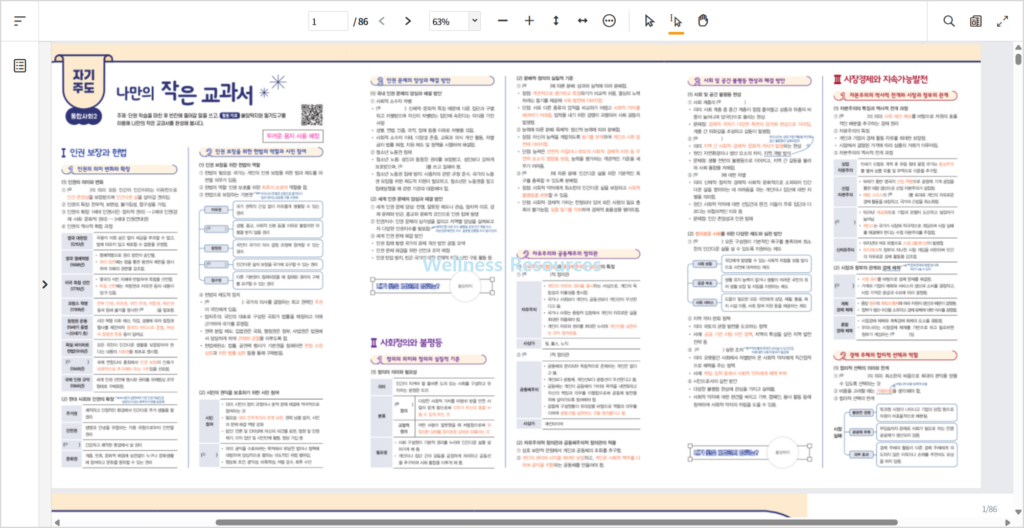Open the outline list icon in left sidebar
The height and width of the screenshot is (528, 1024).
(20, 65)
